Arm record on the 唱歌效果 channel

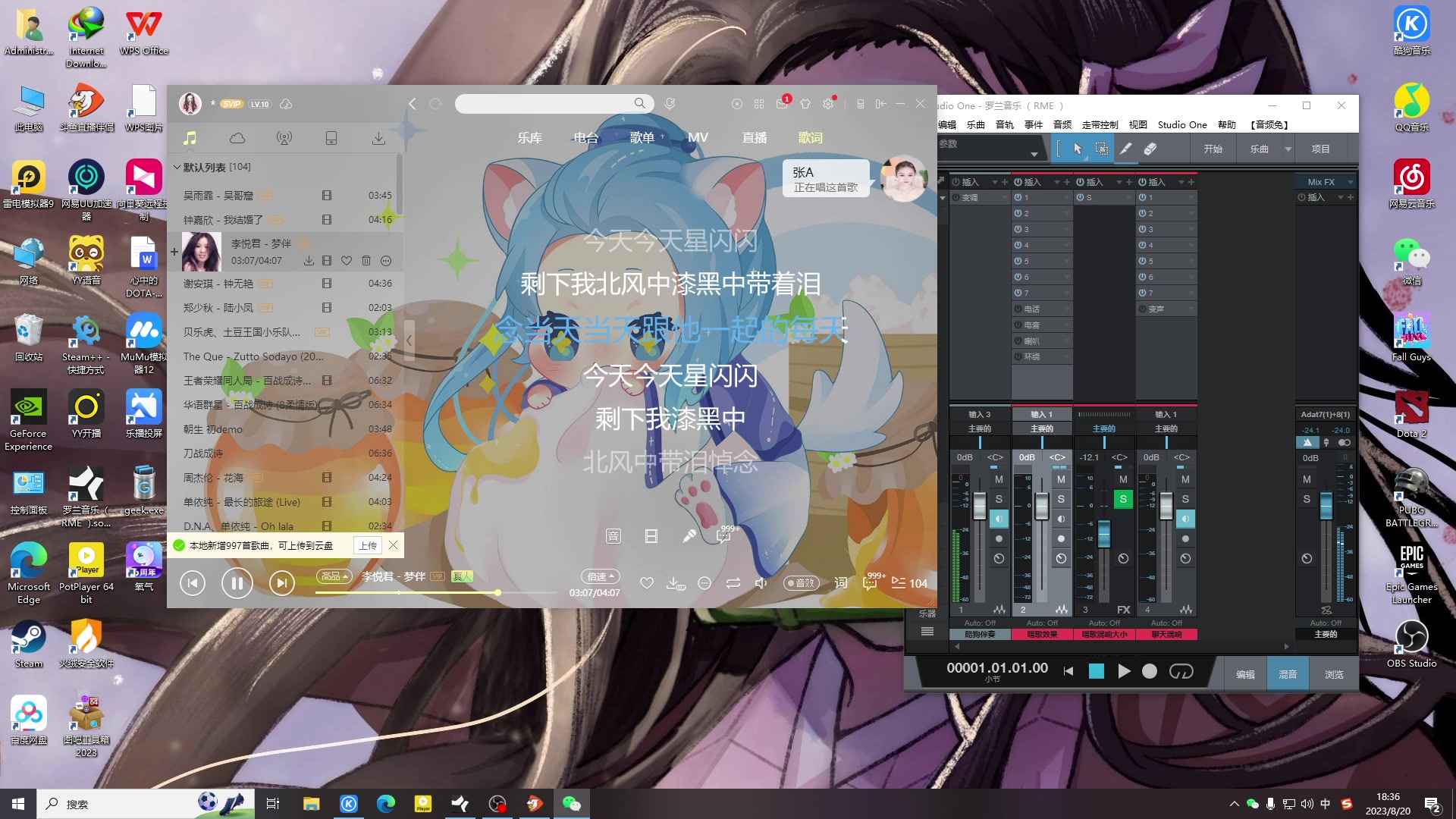[1061, 538]
